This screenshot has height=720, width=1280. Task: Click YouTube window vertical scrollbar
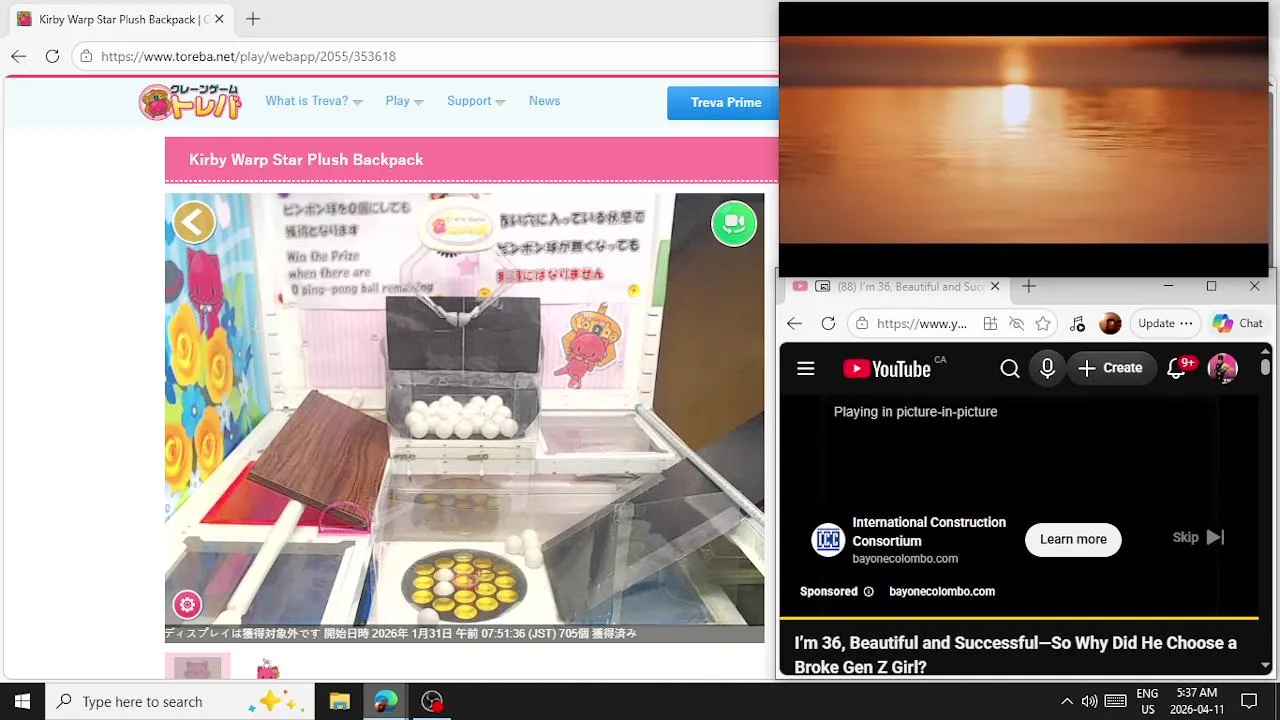click(x=1265, y=368)
